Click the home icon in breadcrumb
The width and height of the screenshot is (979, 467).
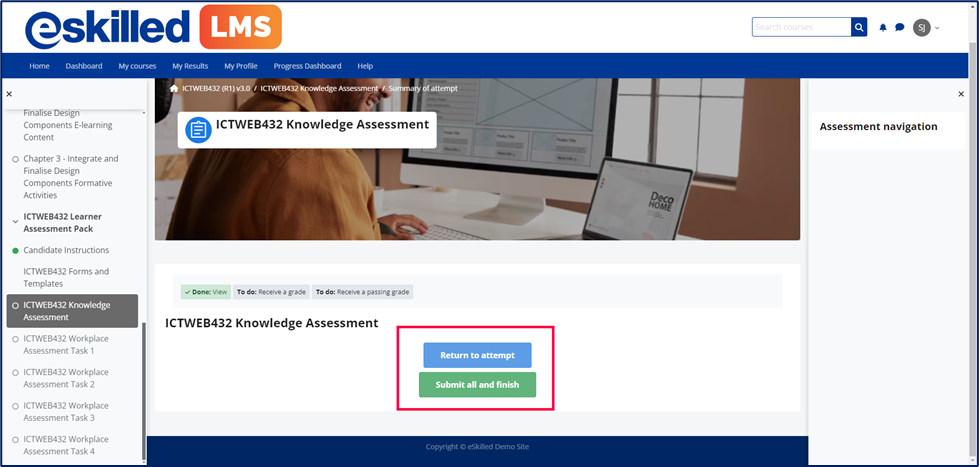point(174,89)
